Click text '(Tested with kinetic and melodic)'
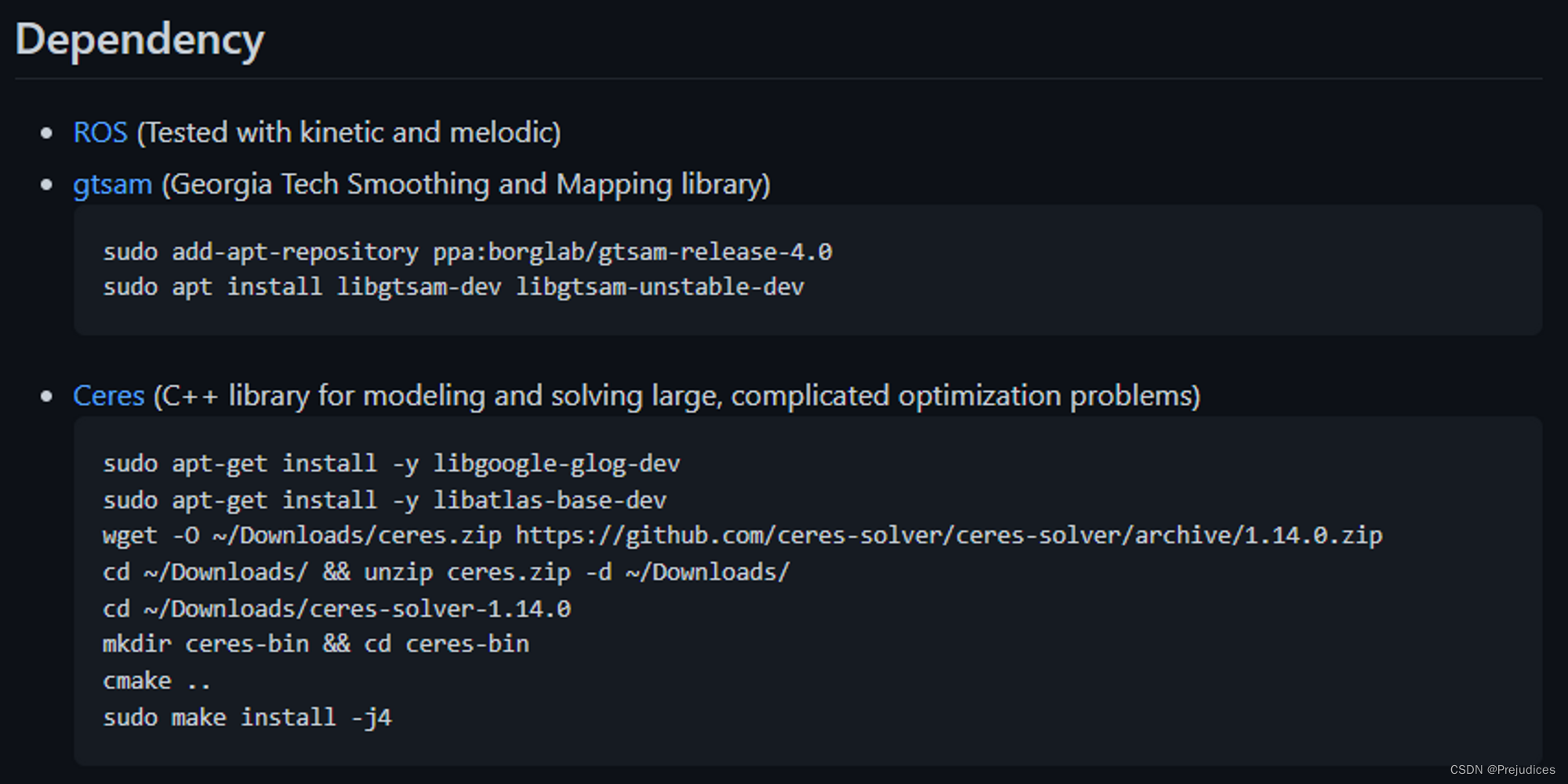Viewport: 1568px width, 784px height. point(349,132)
